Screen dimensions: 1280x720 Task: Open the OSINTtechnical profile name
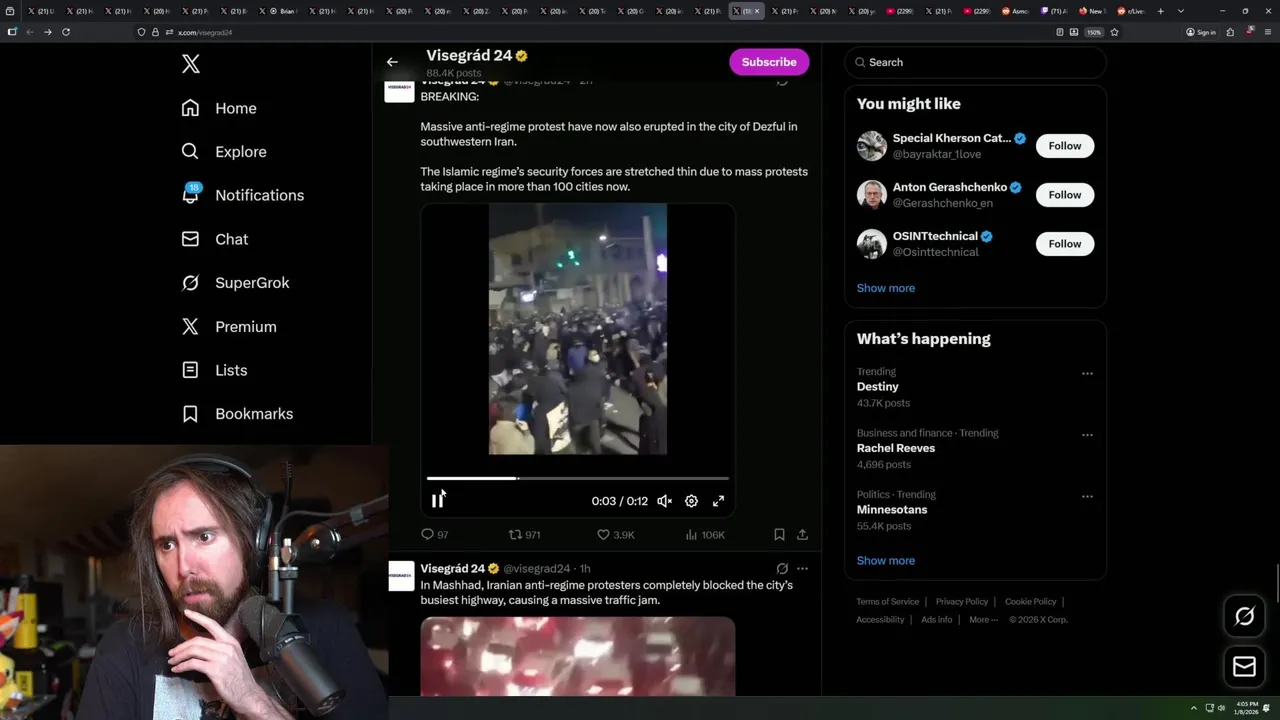pyautogui.click(x=935, y=236)
